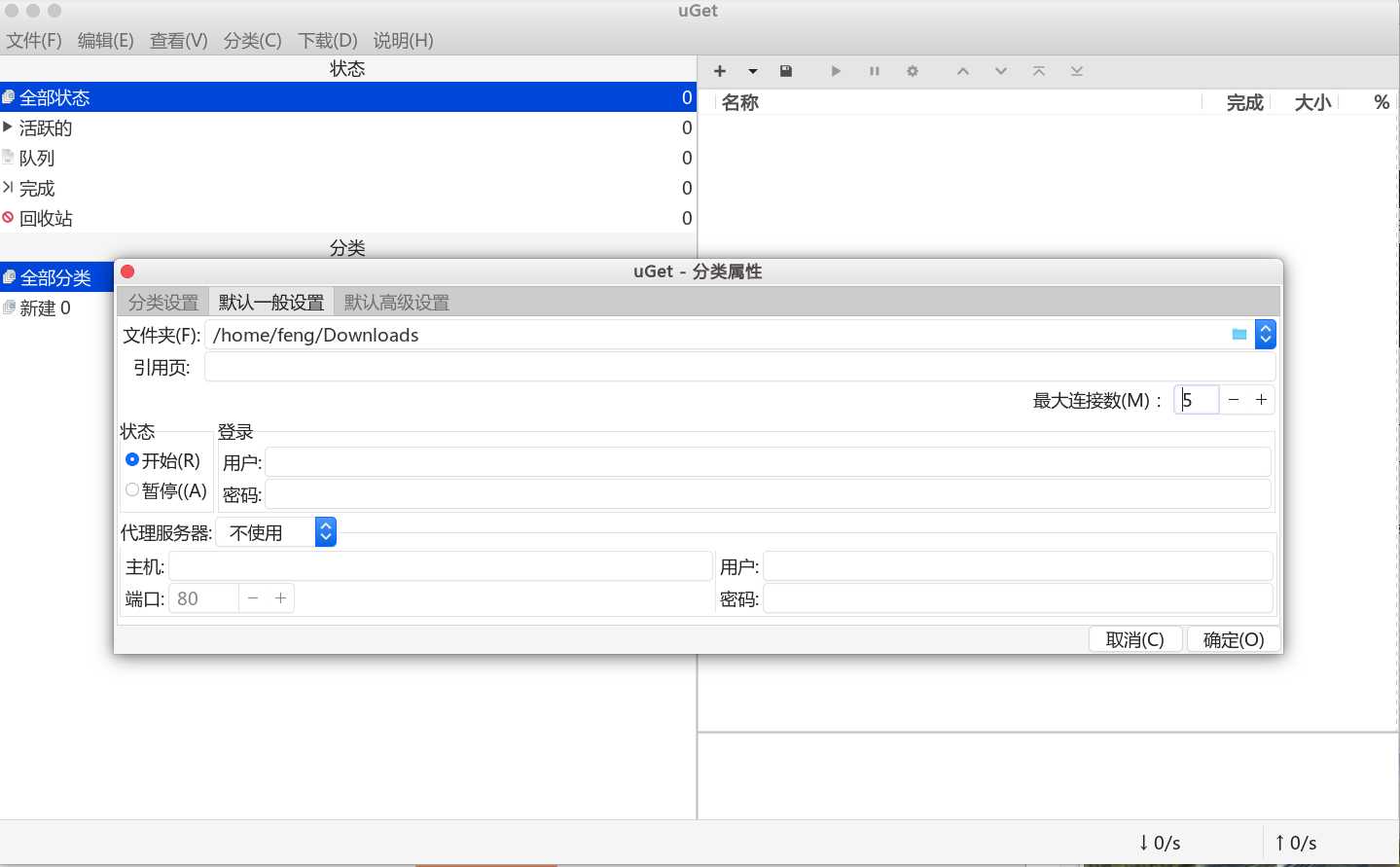
Task: Click the download speed 0/s indicator
Action: pos(1160,843)
